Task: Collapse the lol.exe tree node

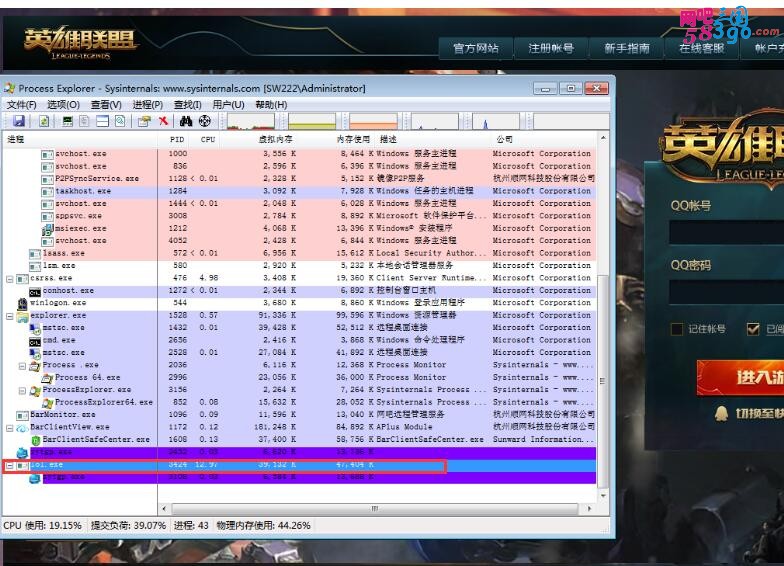Action: (x=10, y=466)
